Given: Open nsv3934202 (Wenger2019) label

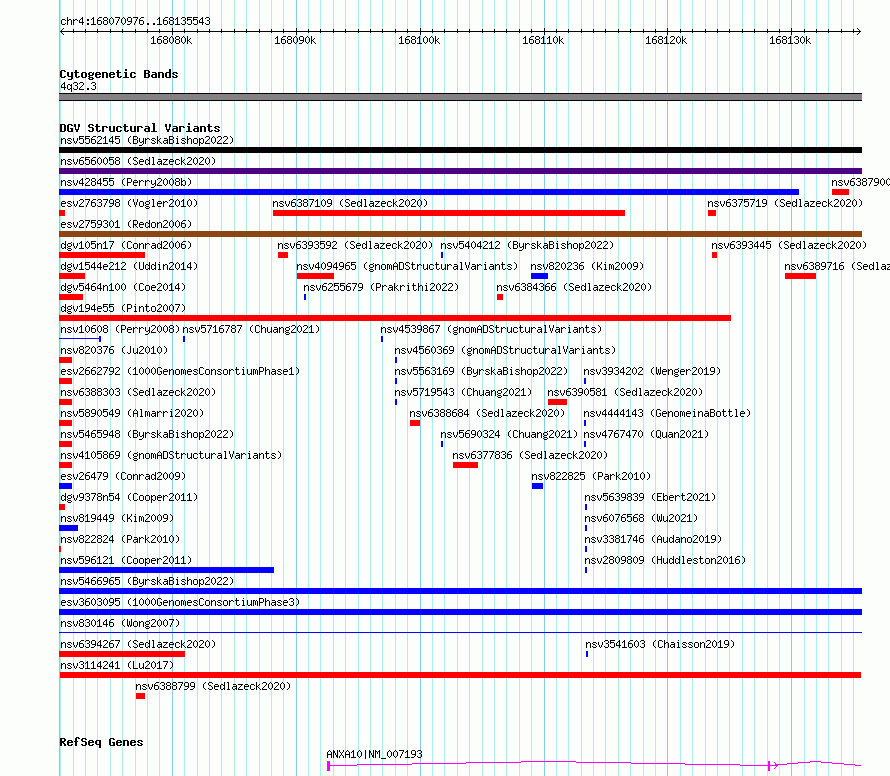Looking at the screenshot, I should [652, 371].
